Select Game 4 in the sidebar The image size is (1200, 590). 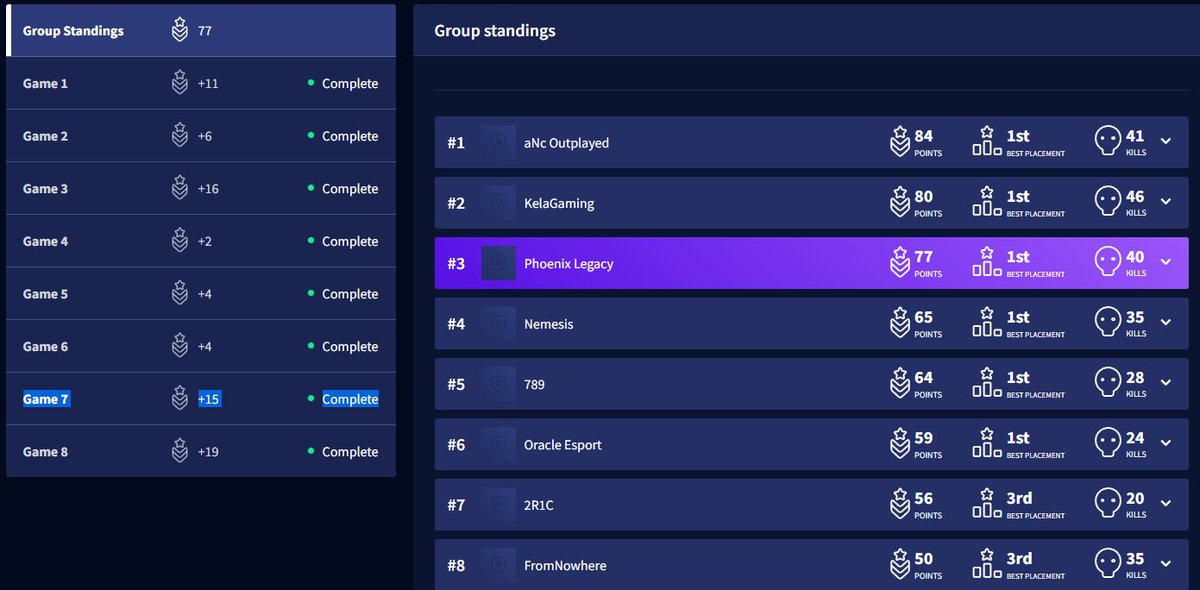(201, 241)
